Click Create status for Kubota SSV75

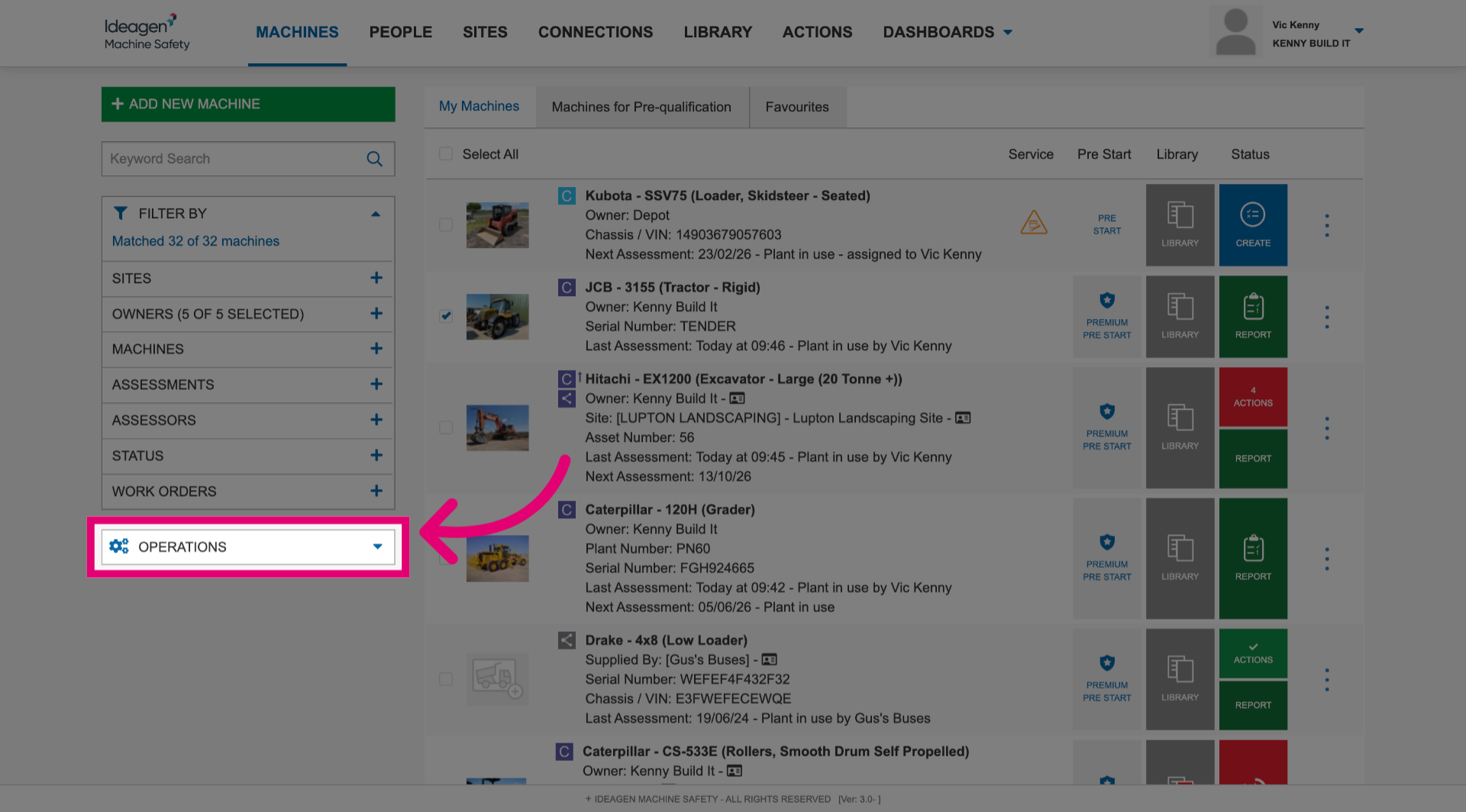coord(1253,225)
